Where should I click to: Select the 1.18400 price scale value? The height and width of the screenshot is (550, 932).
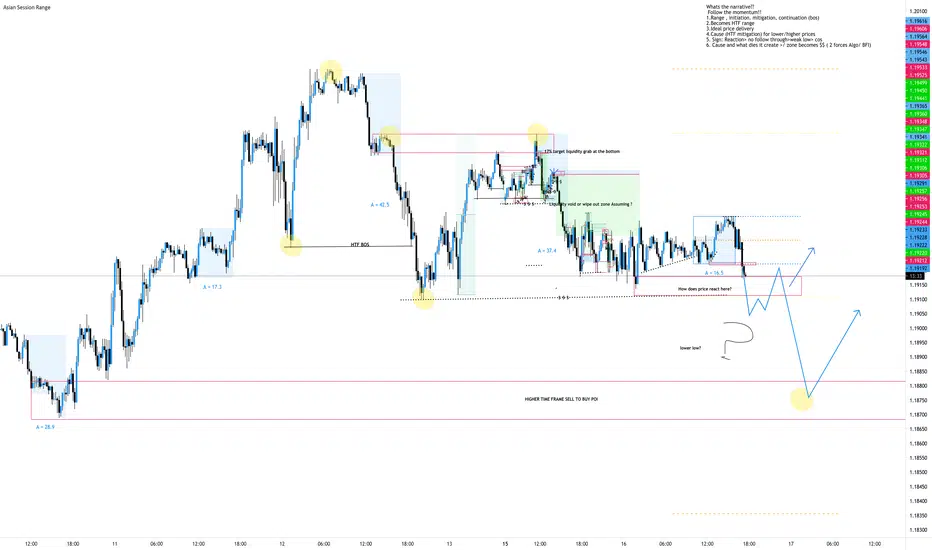click(920, 501)
